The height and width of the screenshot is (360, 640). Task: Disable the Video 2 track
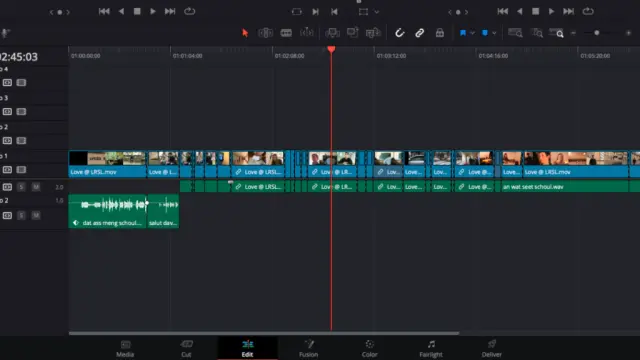click(x=21, y=140)
